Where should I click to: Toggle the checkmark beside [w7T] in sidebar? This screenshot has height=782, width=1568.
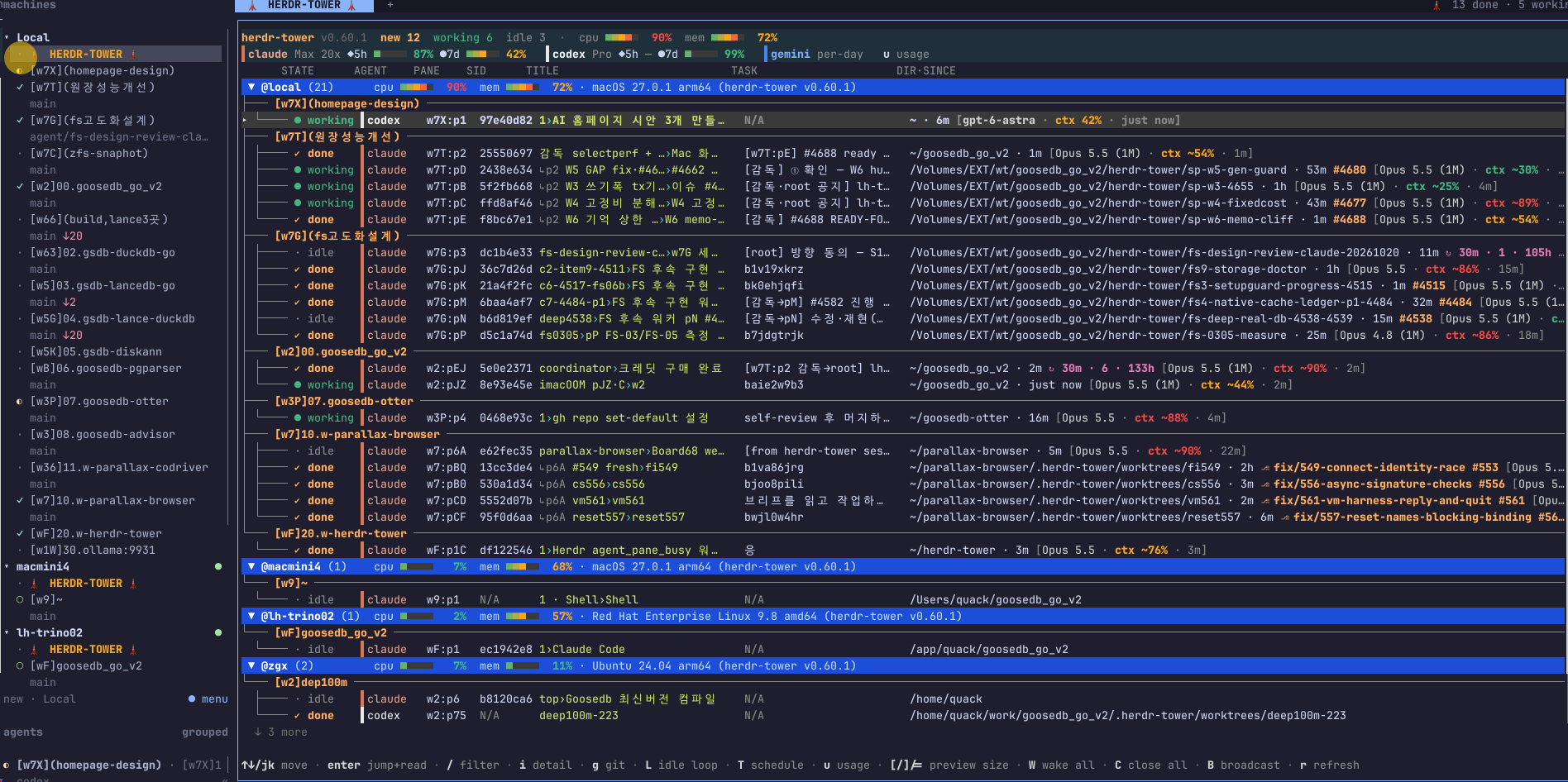click(x=20, y=88)
